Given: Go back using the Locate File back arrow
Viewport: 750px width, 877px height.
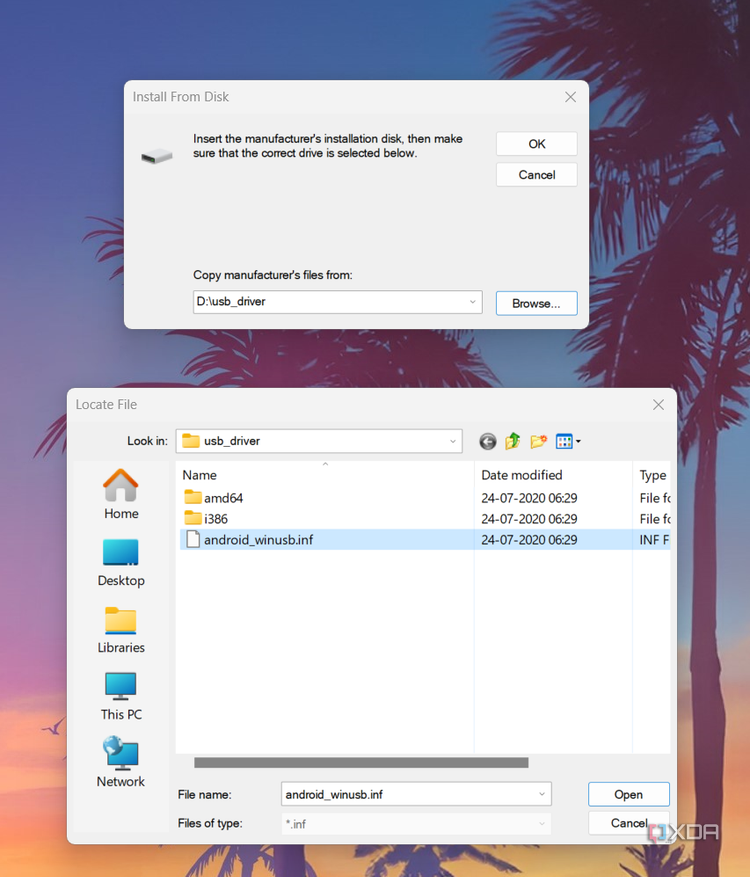Looking at the screenshot, I should pos(488,441).
